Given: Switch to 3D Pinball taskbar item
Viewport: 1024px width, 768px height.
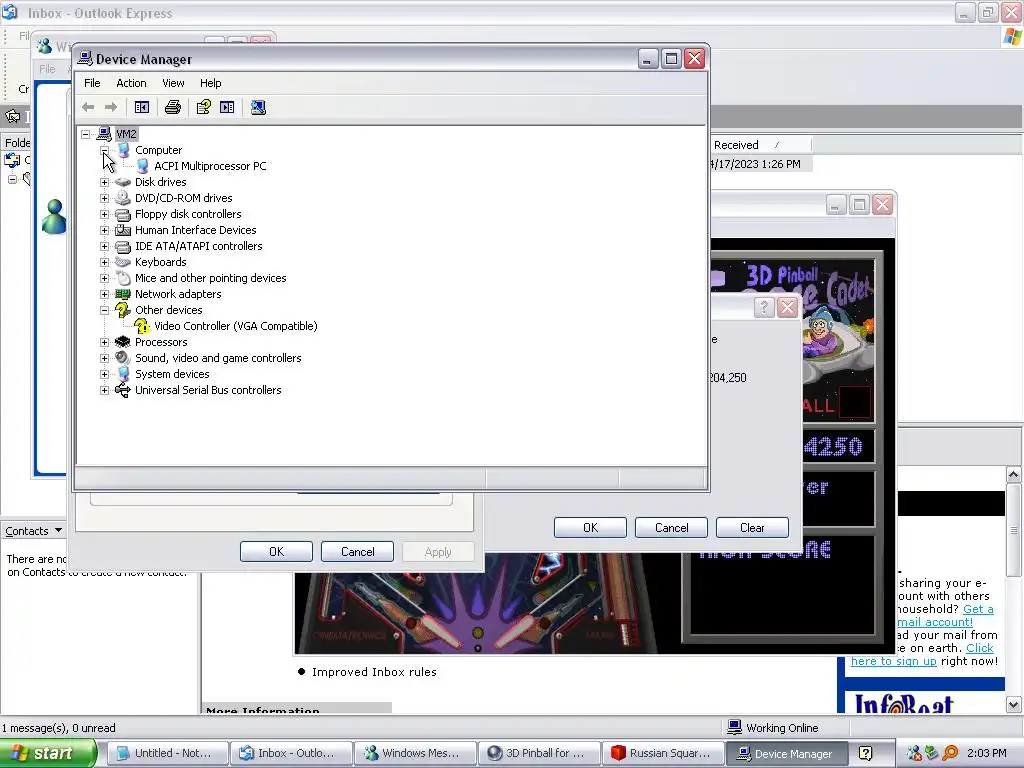Looking at the screenshot, I should tap(540, 753).
